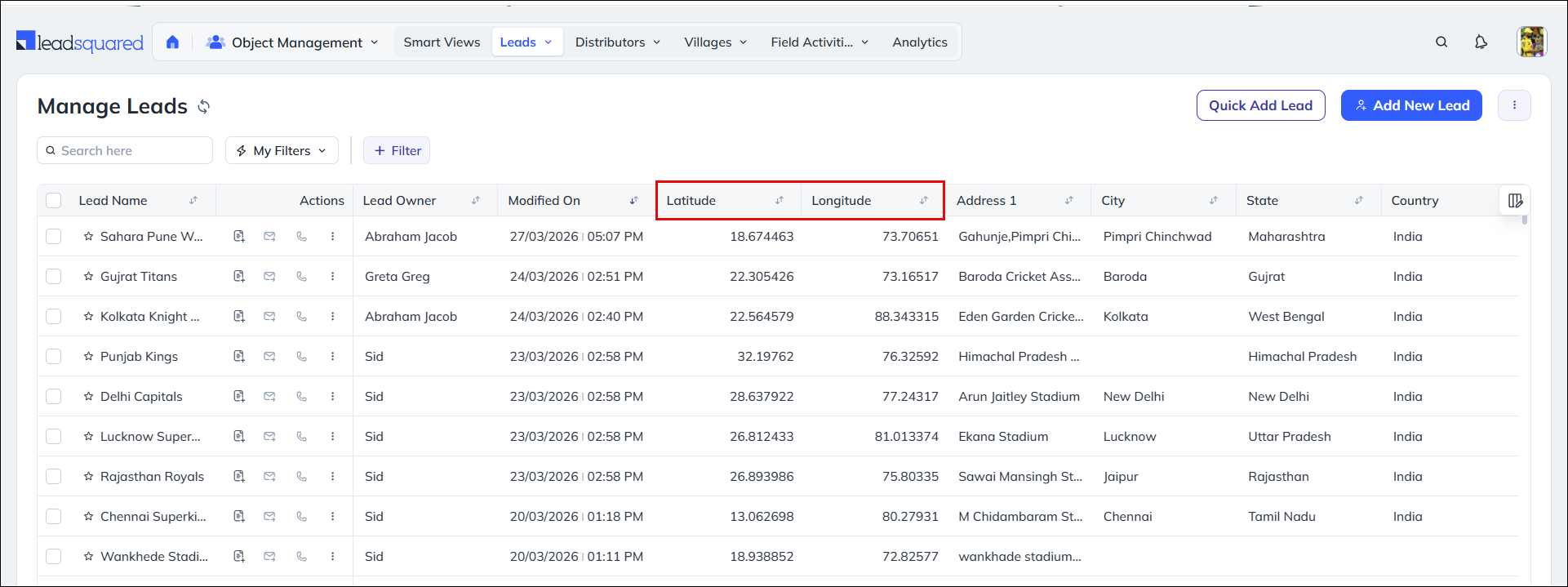Check the Punjab Kings row checkbox
This screenshot has width=1568, height=587.
[54, 357]
